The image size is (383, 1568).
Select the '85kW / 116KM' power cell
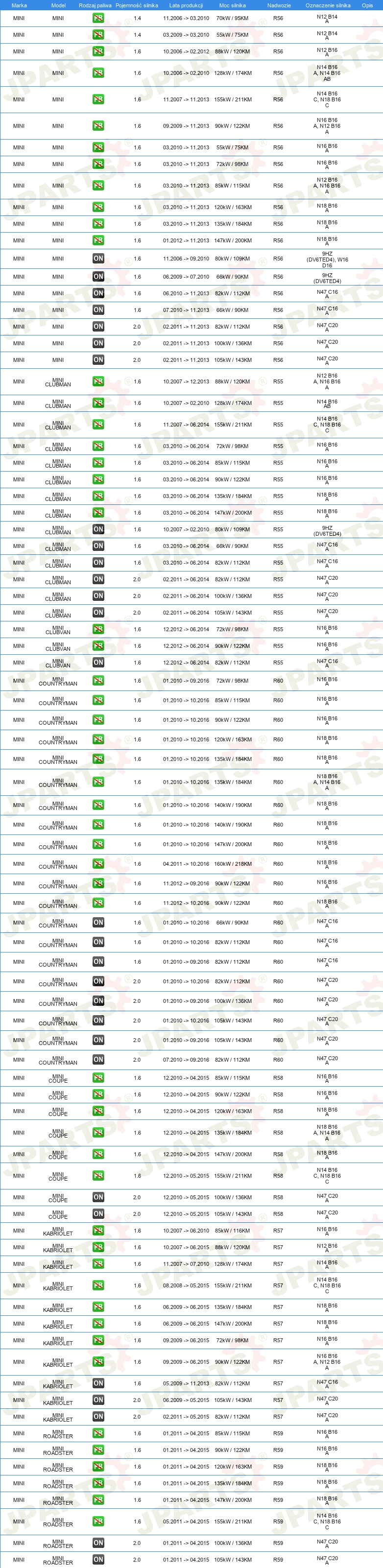[x=233, y=1231]
